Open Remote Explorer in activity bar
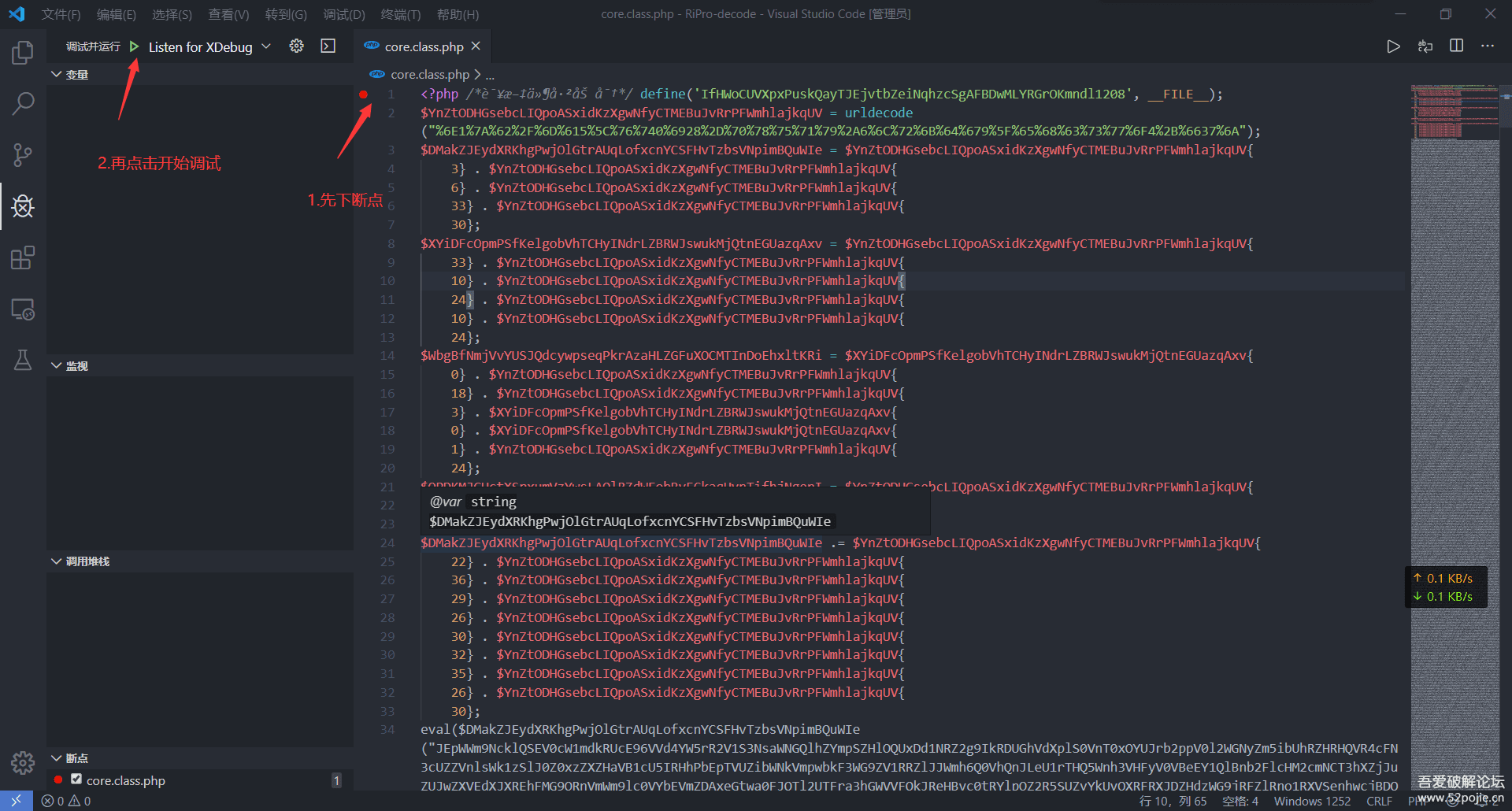The image size is (1512, 811). [23, 309]
